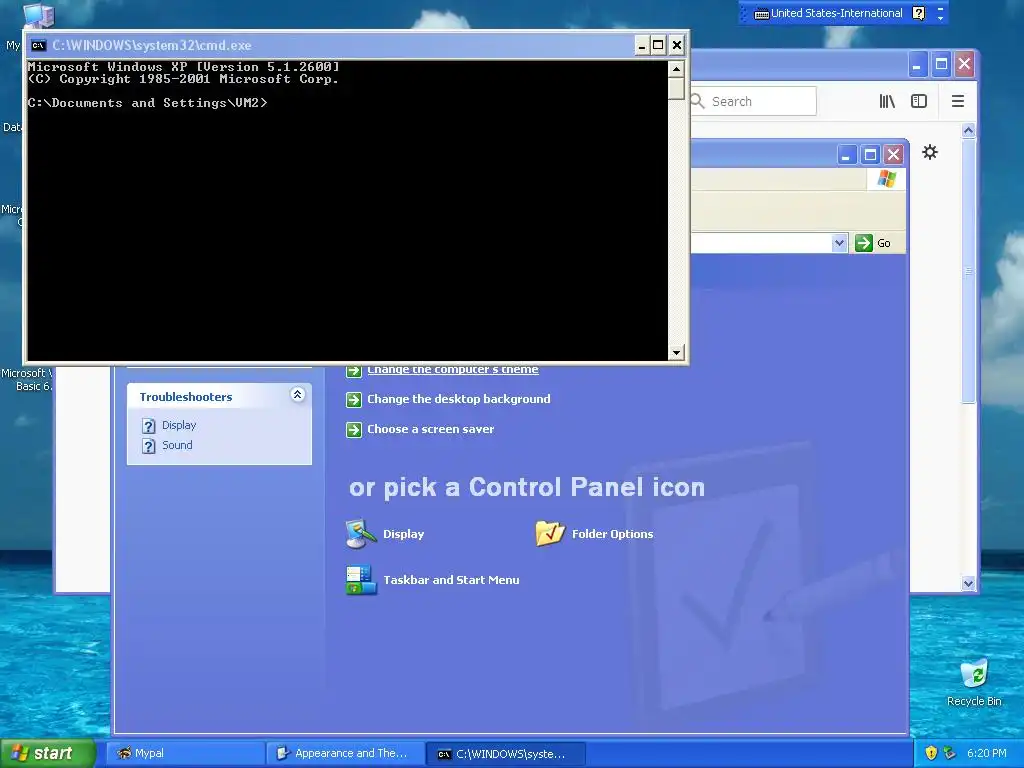
Task: Click the Troubleshooters heading
Action: click(185, 397)
